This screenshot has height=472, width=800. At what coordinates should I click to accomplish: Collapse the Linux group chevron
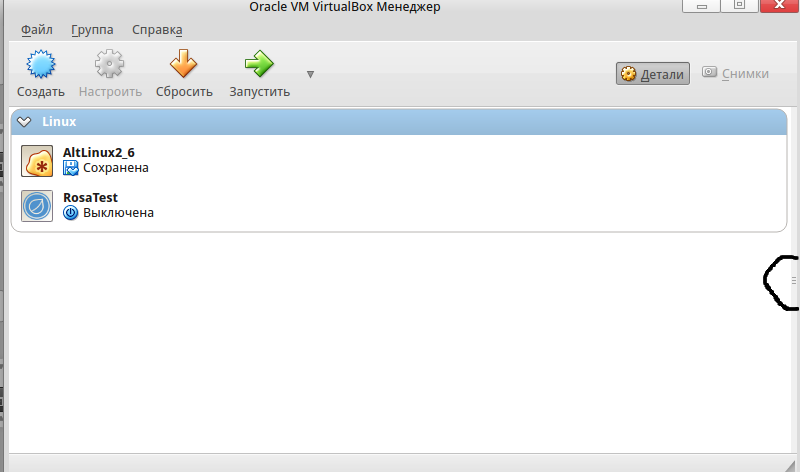(x=24, y=121)
